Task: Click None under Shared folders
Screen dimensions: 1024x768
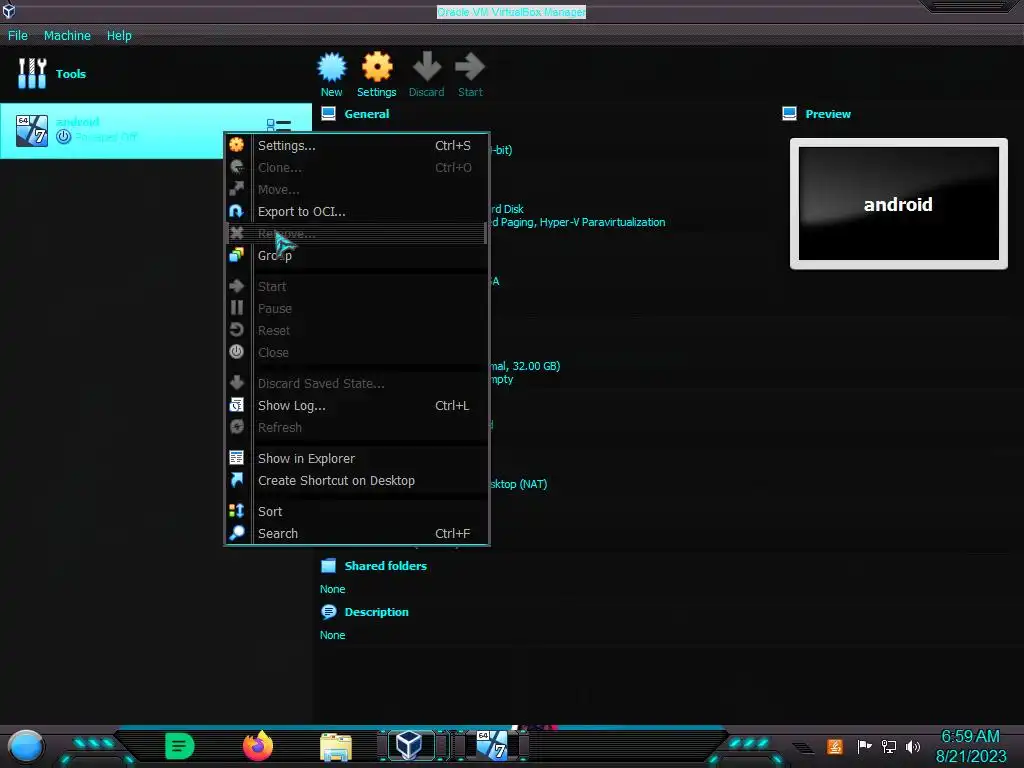Action: coord(332,589)
